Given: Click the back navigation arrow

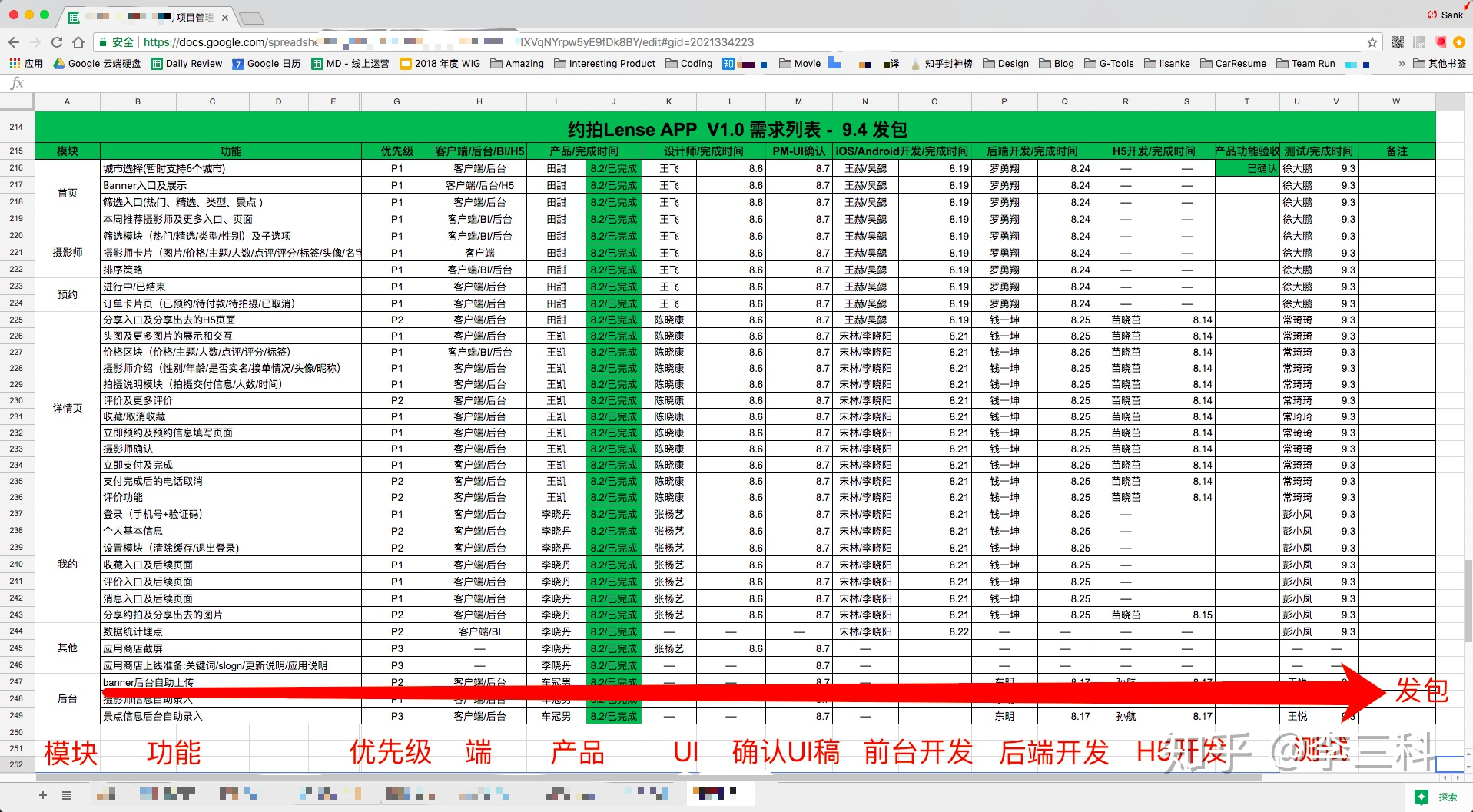Looking at the screenshot, I should tap(14, 42).
